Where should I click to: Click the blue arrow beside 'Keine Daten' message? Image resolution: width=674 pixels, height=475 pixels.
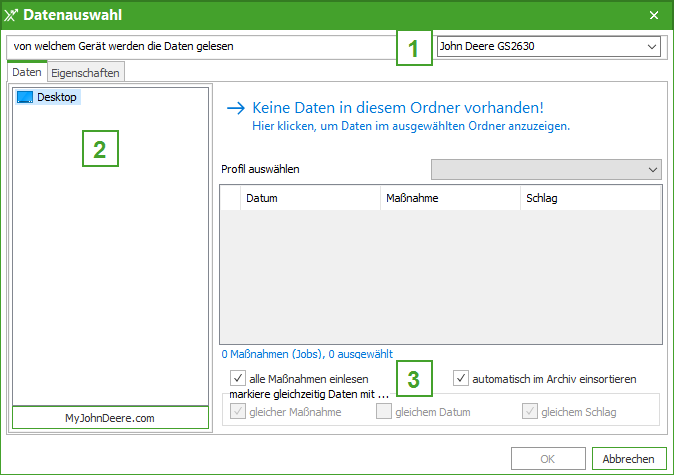click(x=236, y=108)
